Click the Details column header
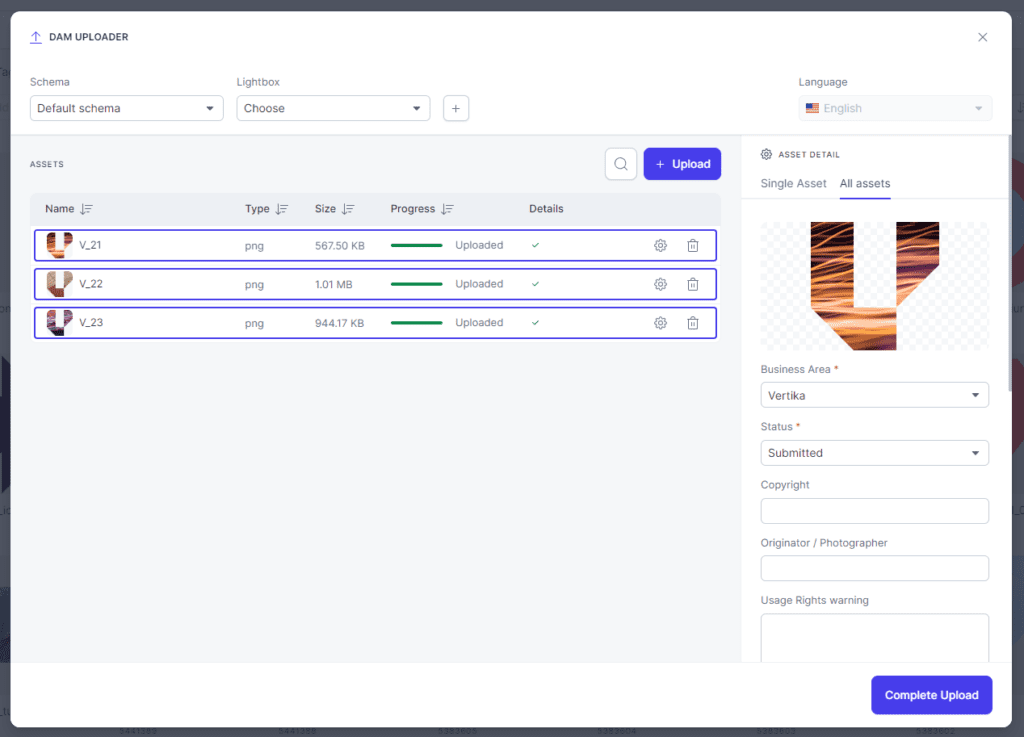Screen dimensions: 1024x737 [546, 209]
